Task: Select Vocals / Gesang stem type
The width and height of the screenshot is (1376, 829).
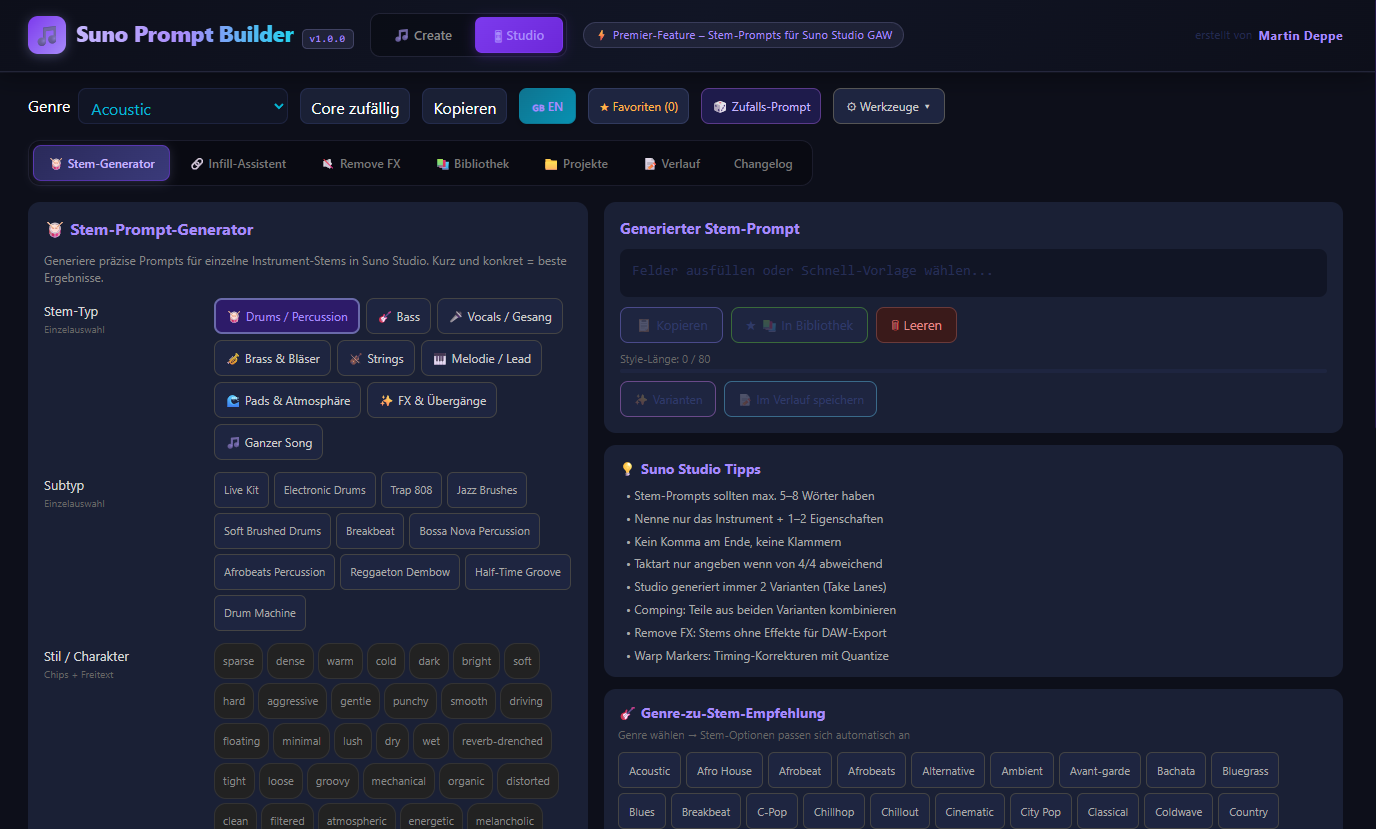Action: (500, 316)
